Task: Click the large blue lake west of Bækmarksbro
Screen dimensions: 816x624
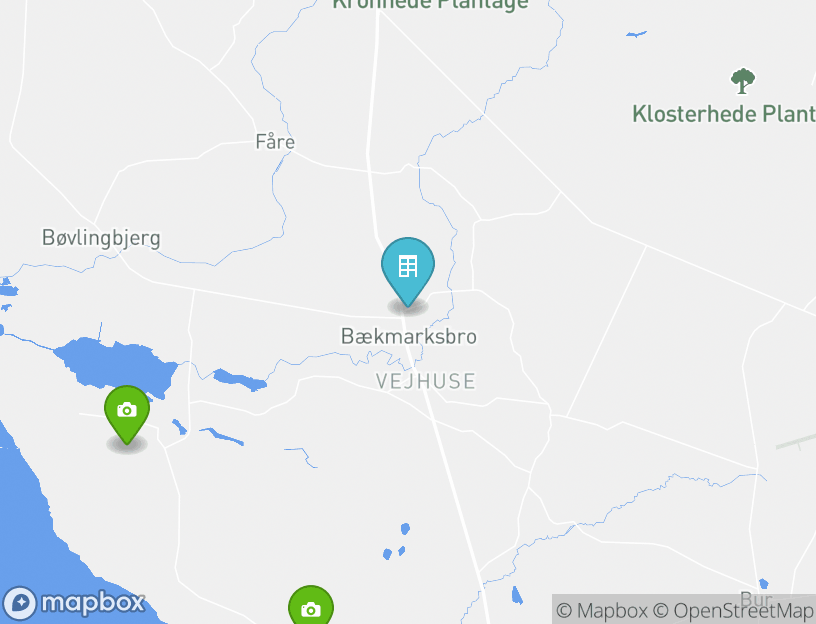Action: click(x=116, y=364)
